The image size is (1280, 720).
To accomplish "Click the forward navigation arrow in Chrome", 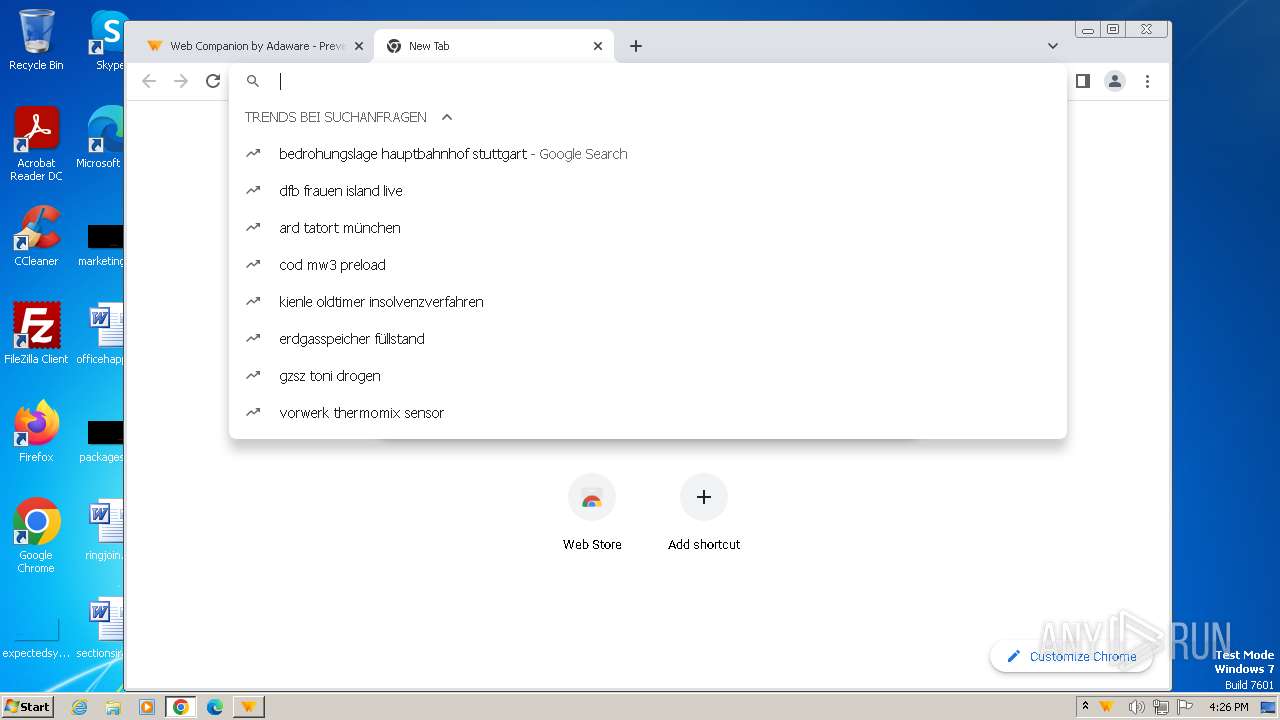I will point(181,81).
